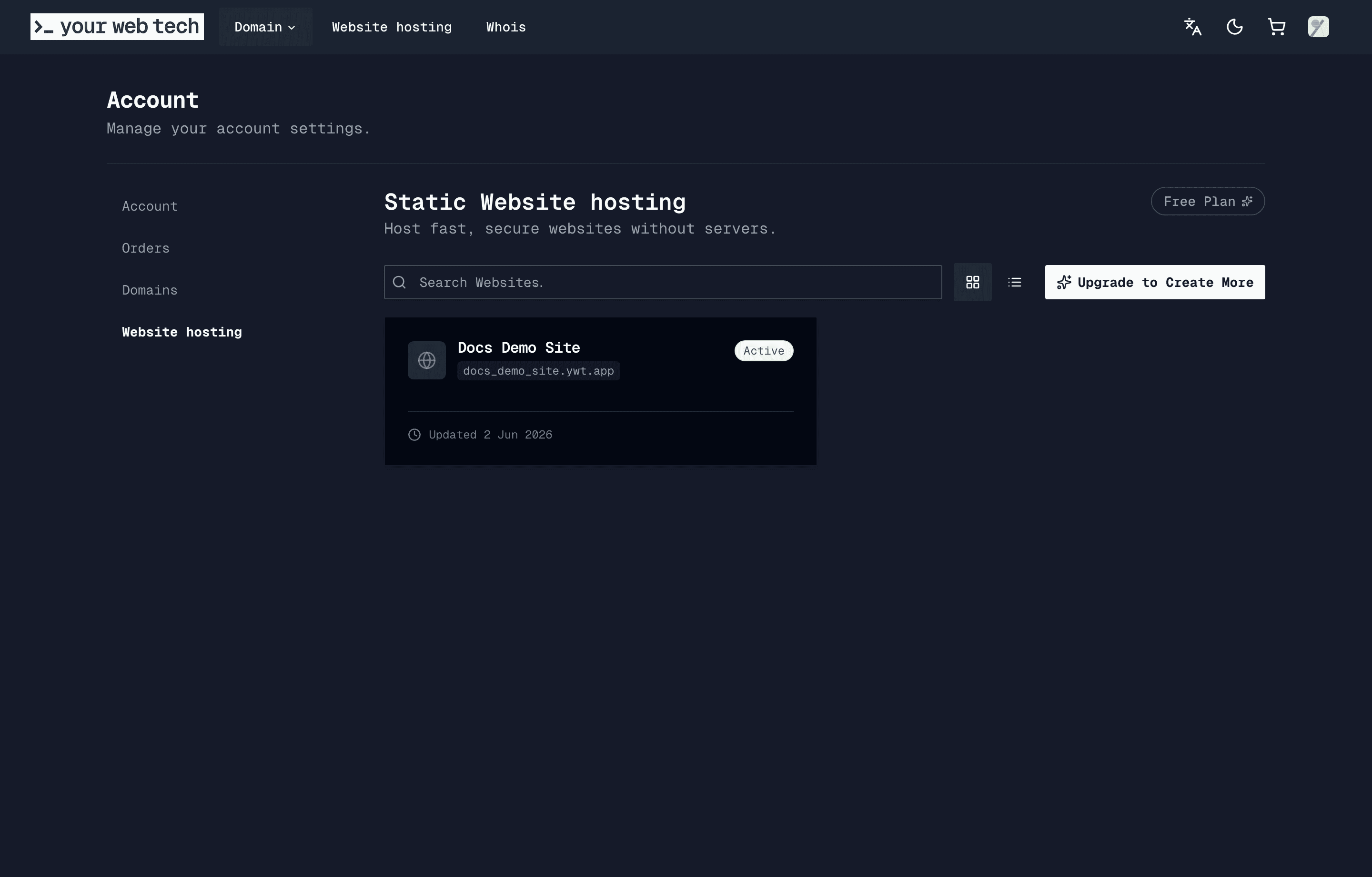Focus the Search Websites field
Viewport: 1372px width, 877px height.
tap(663, 282)
